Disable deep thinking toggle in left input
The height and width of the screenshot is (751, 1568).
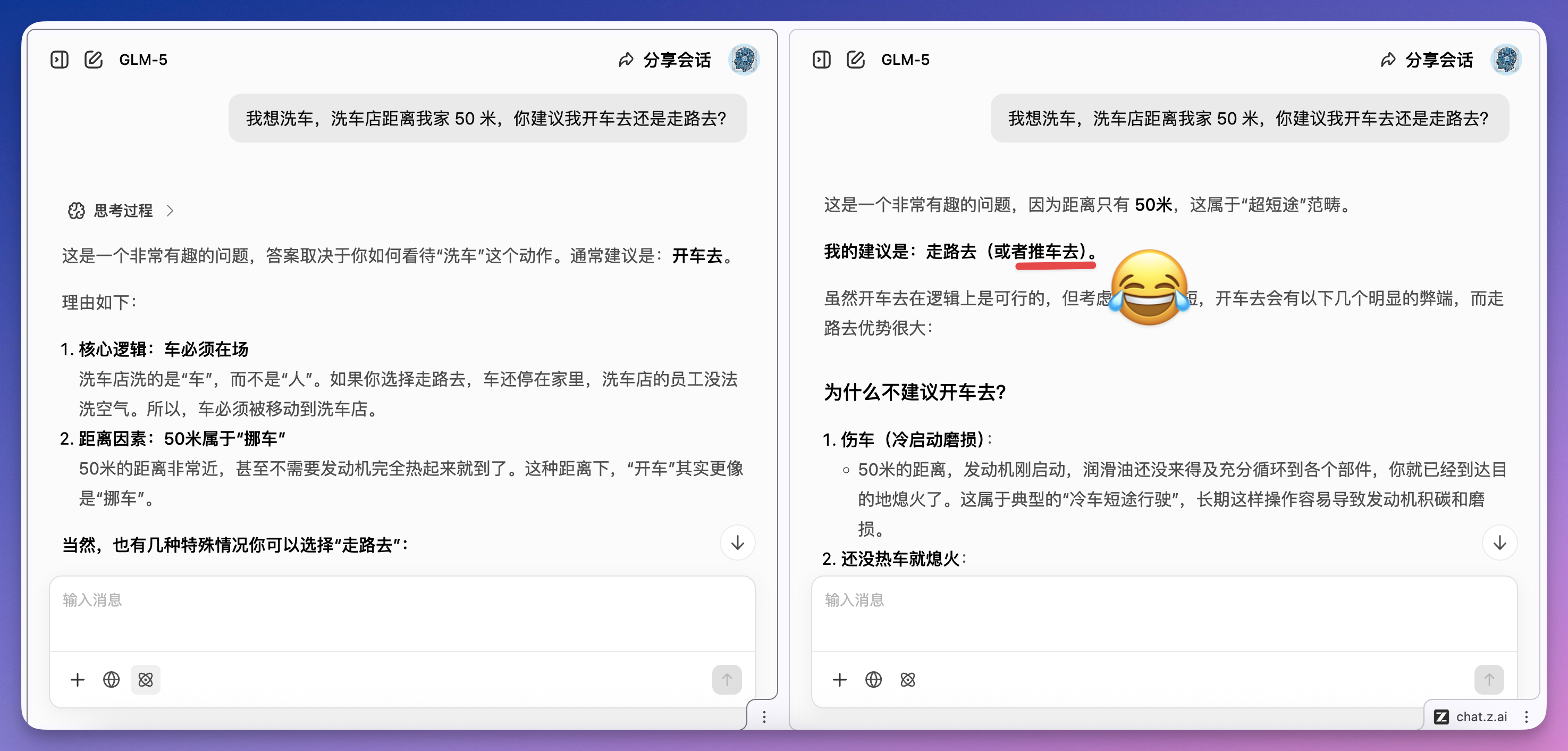coord(146,680)
